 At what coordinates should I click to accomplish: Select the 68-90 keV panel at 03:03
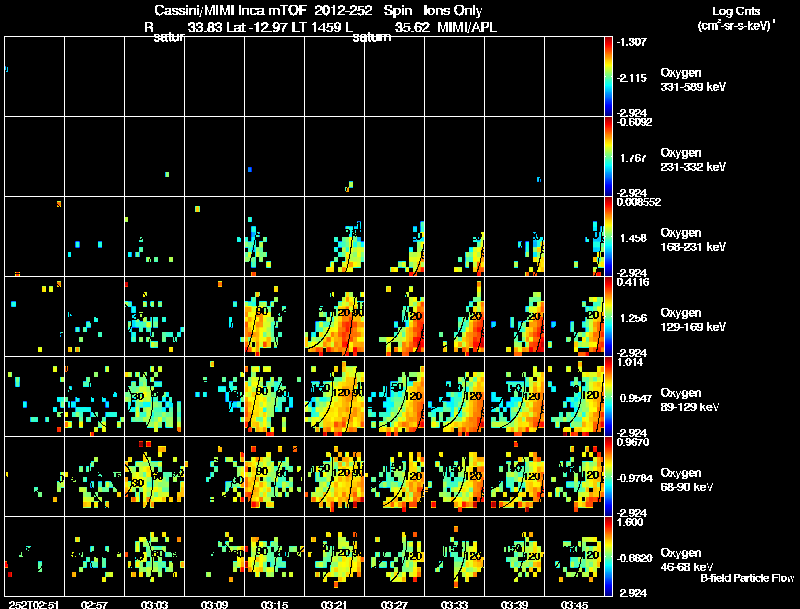click(155, 477)
